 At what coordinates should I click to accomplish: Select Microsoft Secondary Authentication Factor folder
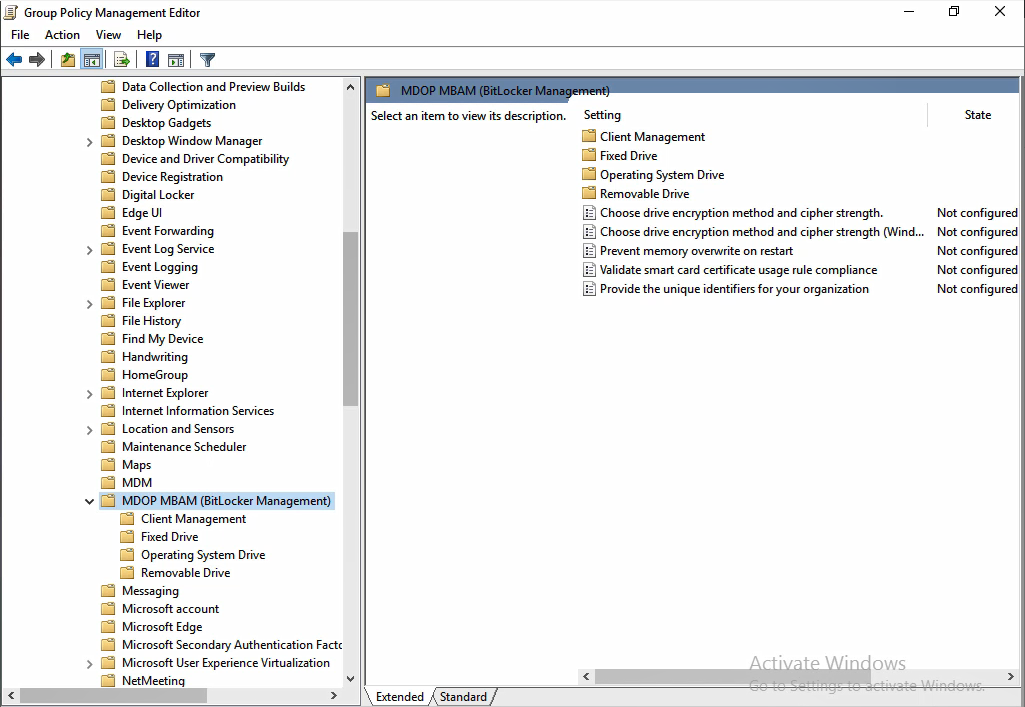(x=231, y=645)
